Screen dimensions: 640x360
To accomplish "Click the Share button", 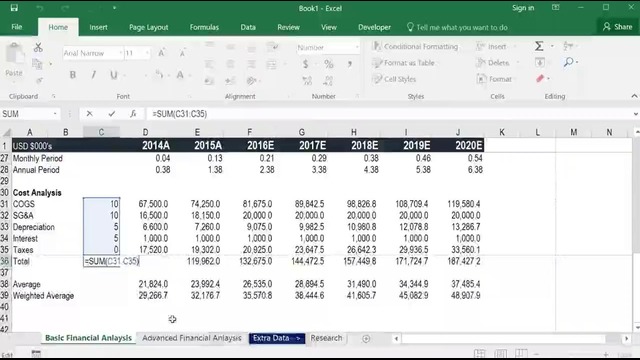I will (618, 27).
